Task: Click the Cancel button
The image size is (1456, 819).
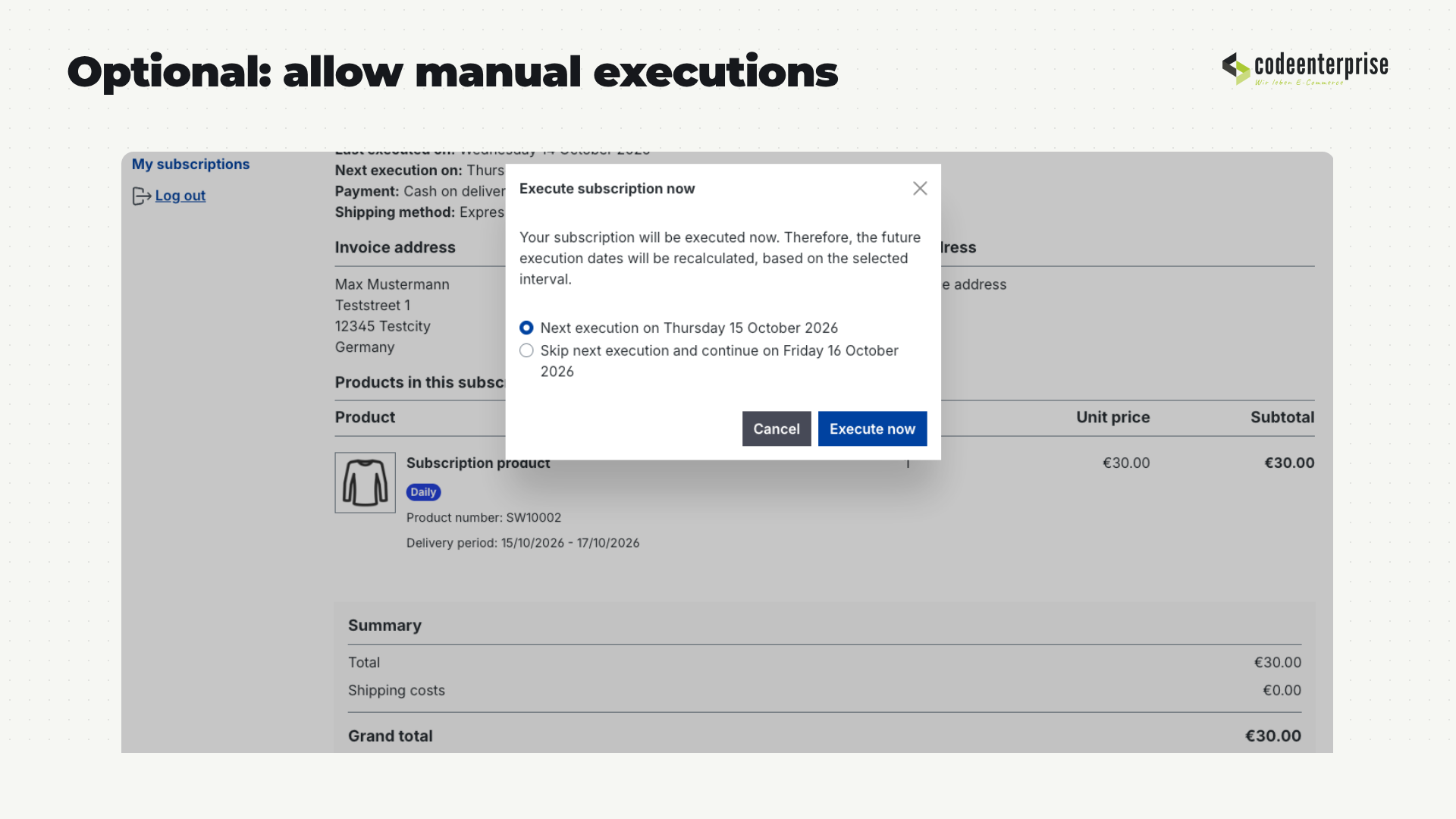Action: tap(777, 428)
